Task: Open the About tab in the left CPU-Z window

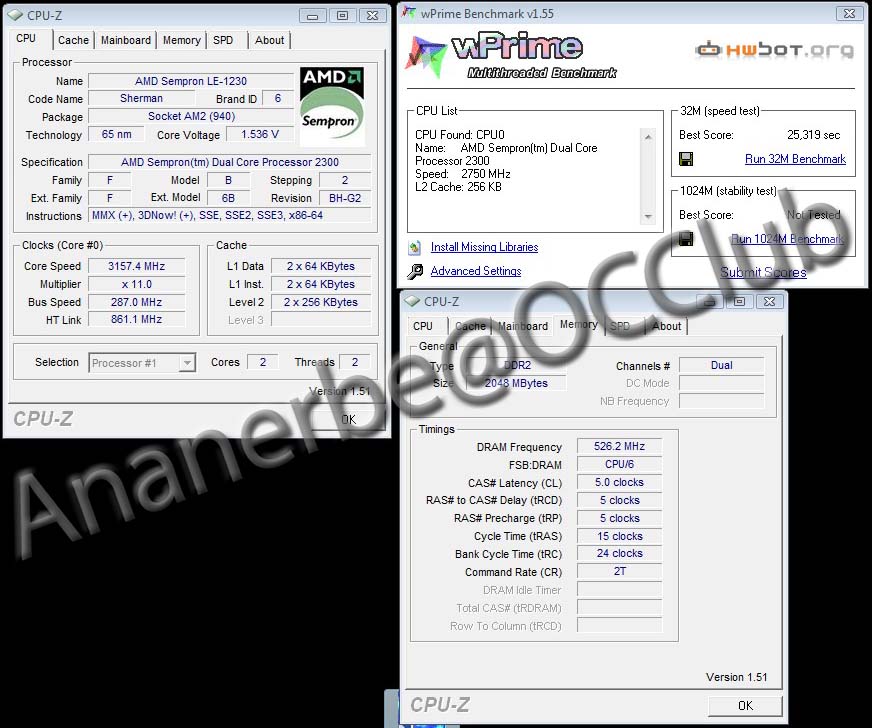Action: [x=269, y=40]
